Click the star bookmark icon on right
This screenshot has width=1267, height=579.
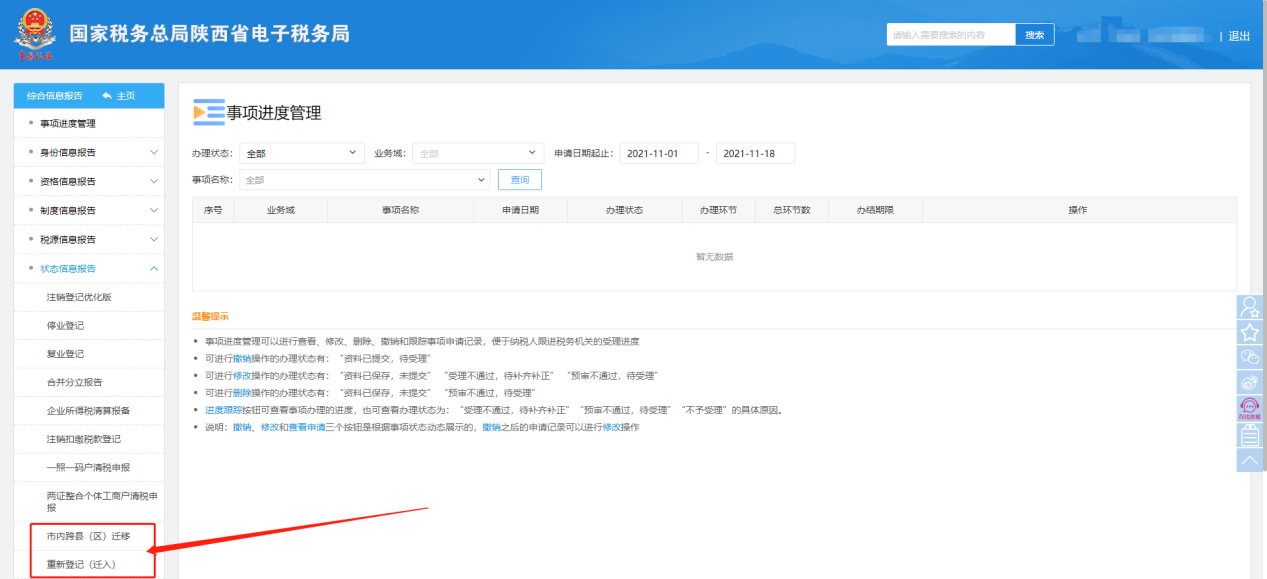1250,332
